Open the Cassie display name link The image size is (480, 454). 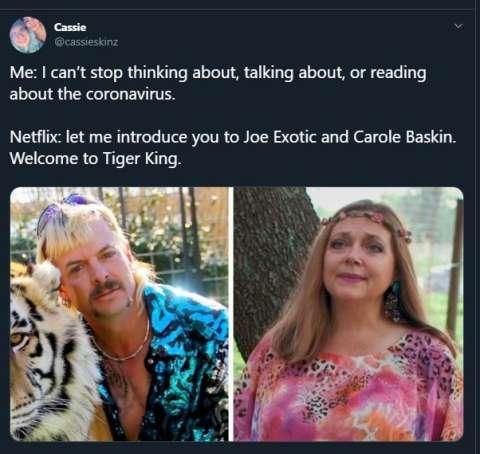point(70,27)
